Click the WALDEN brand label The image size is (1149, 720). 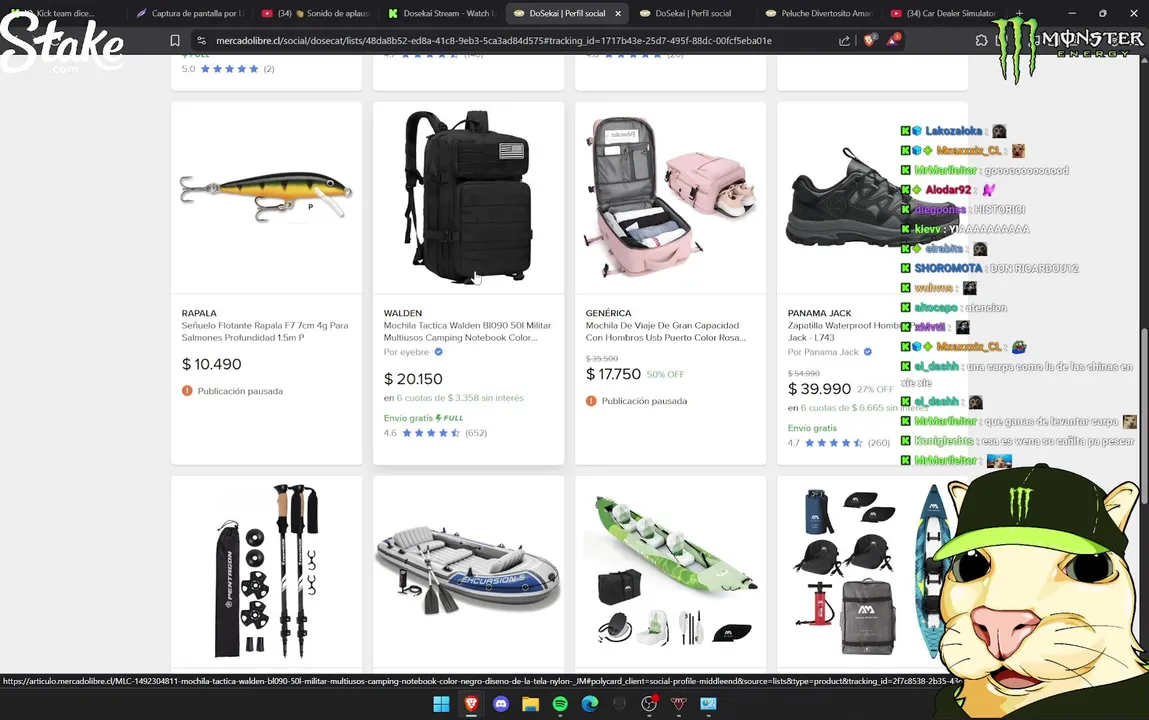tap(403, 313)
